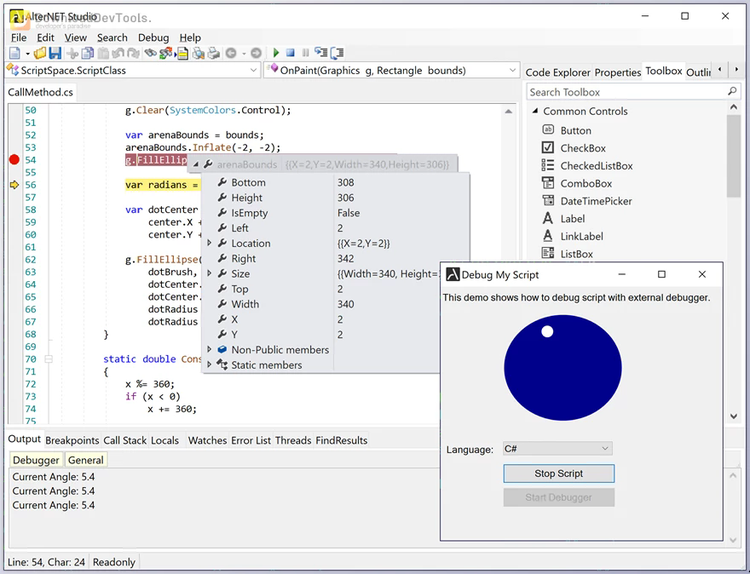The image size is (750, 574).
Task: Click the Step Into debug icon
Action: [321, 53]
